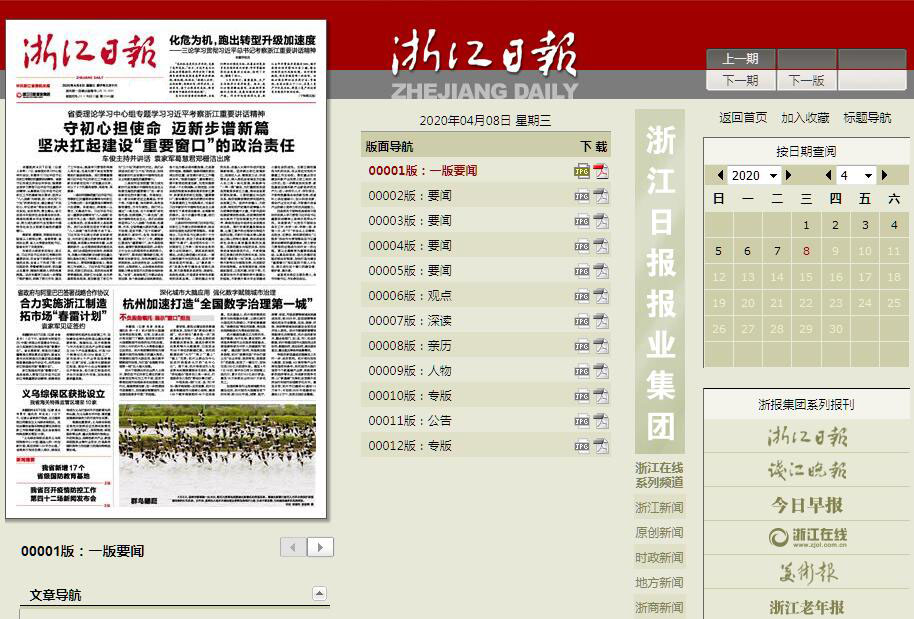Viewport: 914px width, 619px height.
Task: Collapse the 文章导航 panel
Action: (319, 594)
